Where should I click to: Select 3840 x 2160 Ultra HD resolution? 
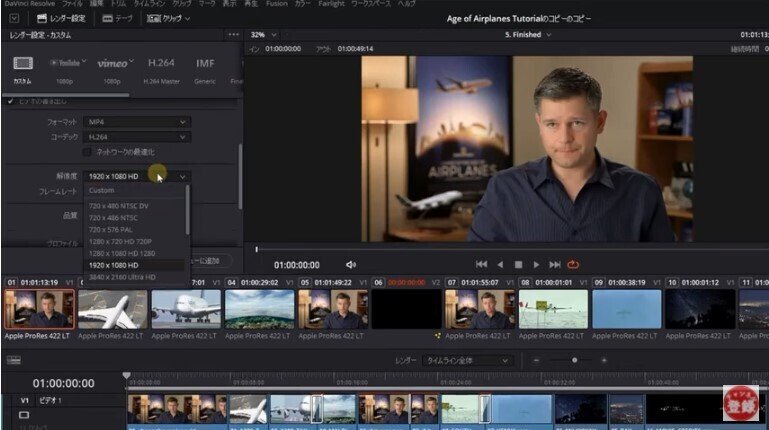(122, 277)
